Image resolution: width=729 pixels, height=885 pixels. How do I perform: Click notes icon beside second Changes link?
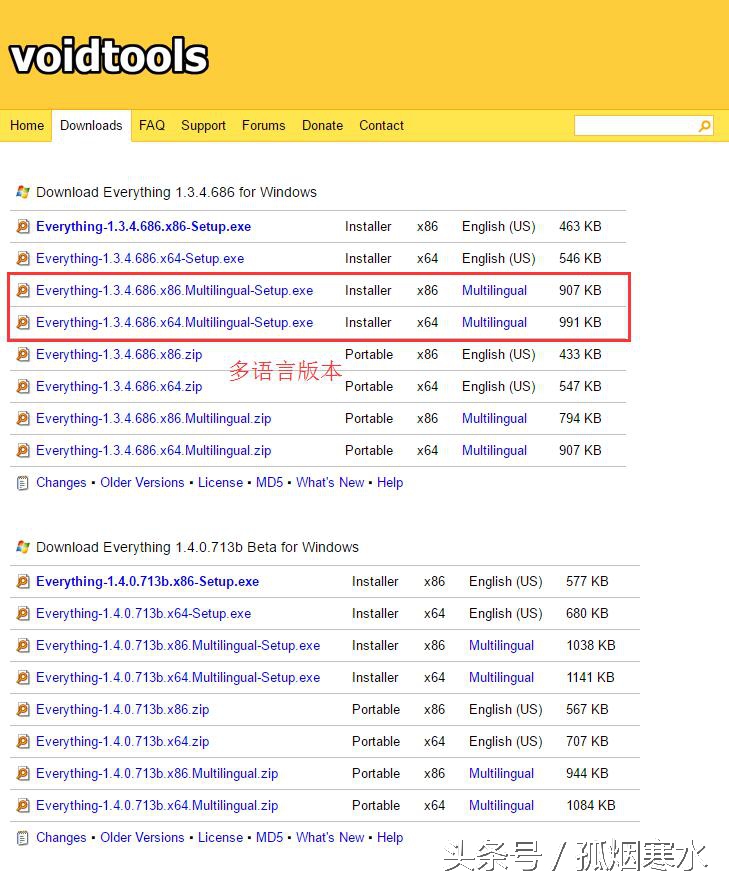point(23,838)
